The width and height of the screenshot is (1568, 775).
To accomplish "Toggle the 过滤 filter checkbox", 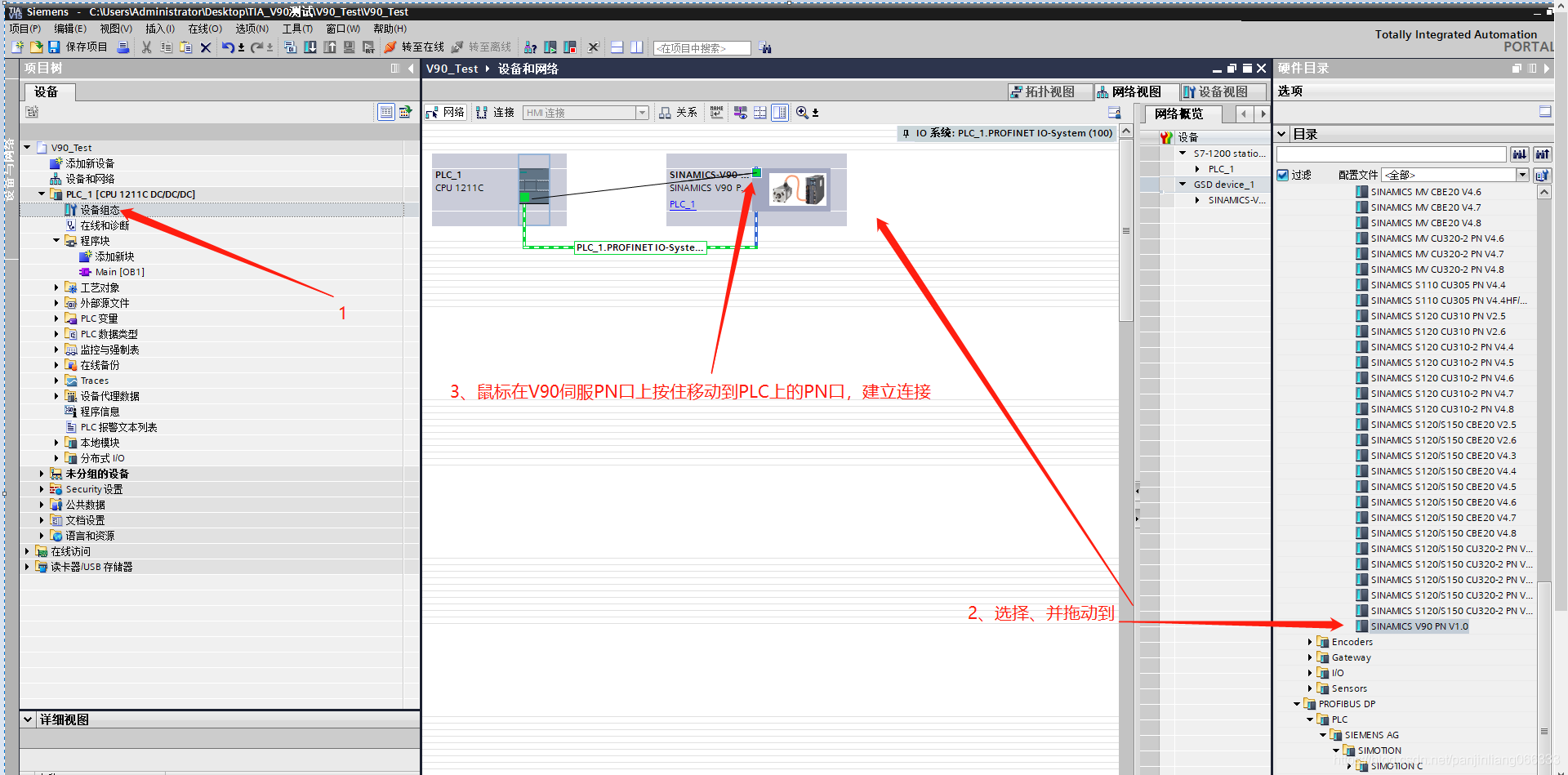I will coord(1282,175).
